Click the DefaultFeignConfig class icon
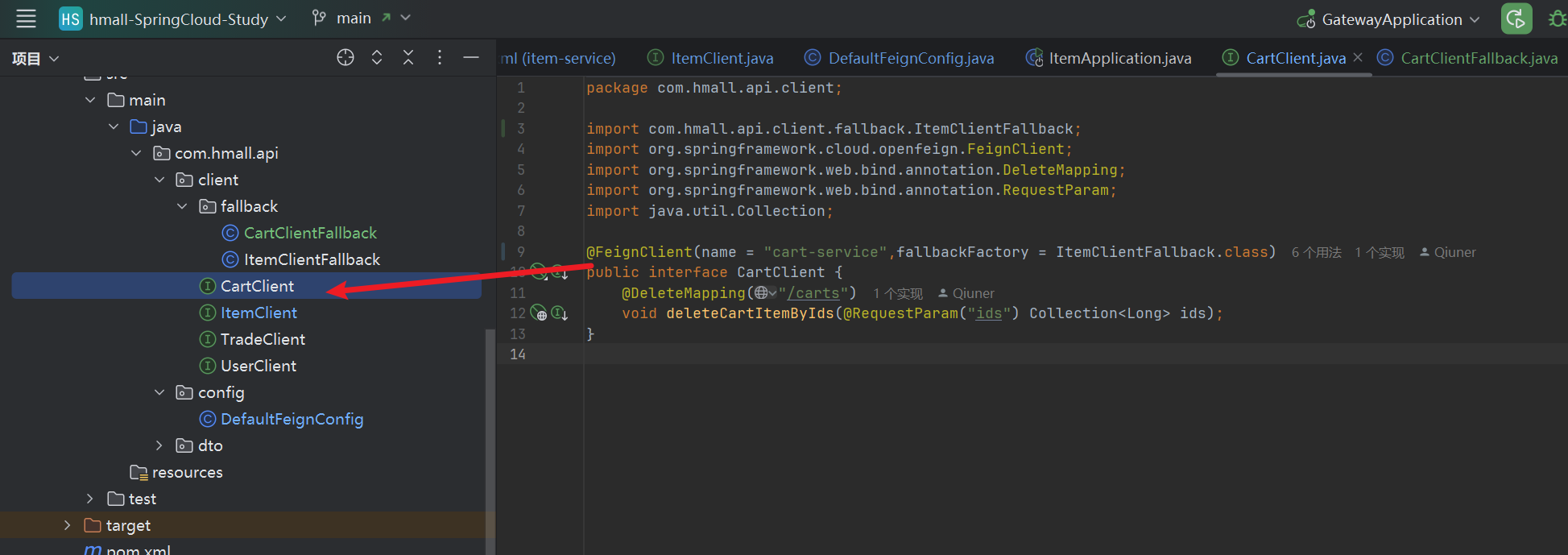The image size is (1568, 555). coord(208,419)
